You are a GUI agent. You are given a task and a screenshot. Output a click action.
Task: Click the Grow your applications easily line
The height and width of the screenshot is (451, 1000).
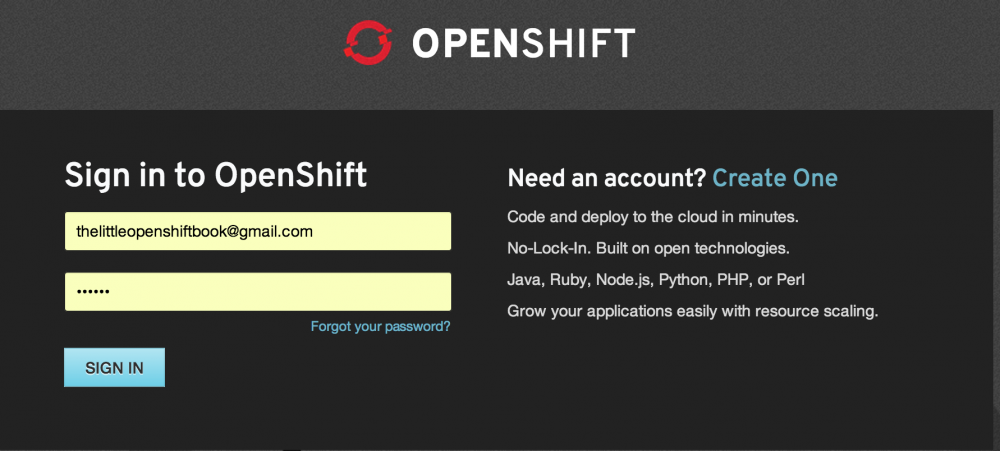[x=692, y=311]
